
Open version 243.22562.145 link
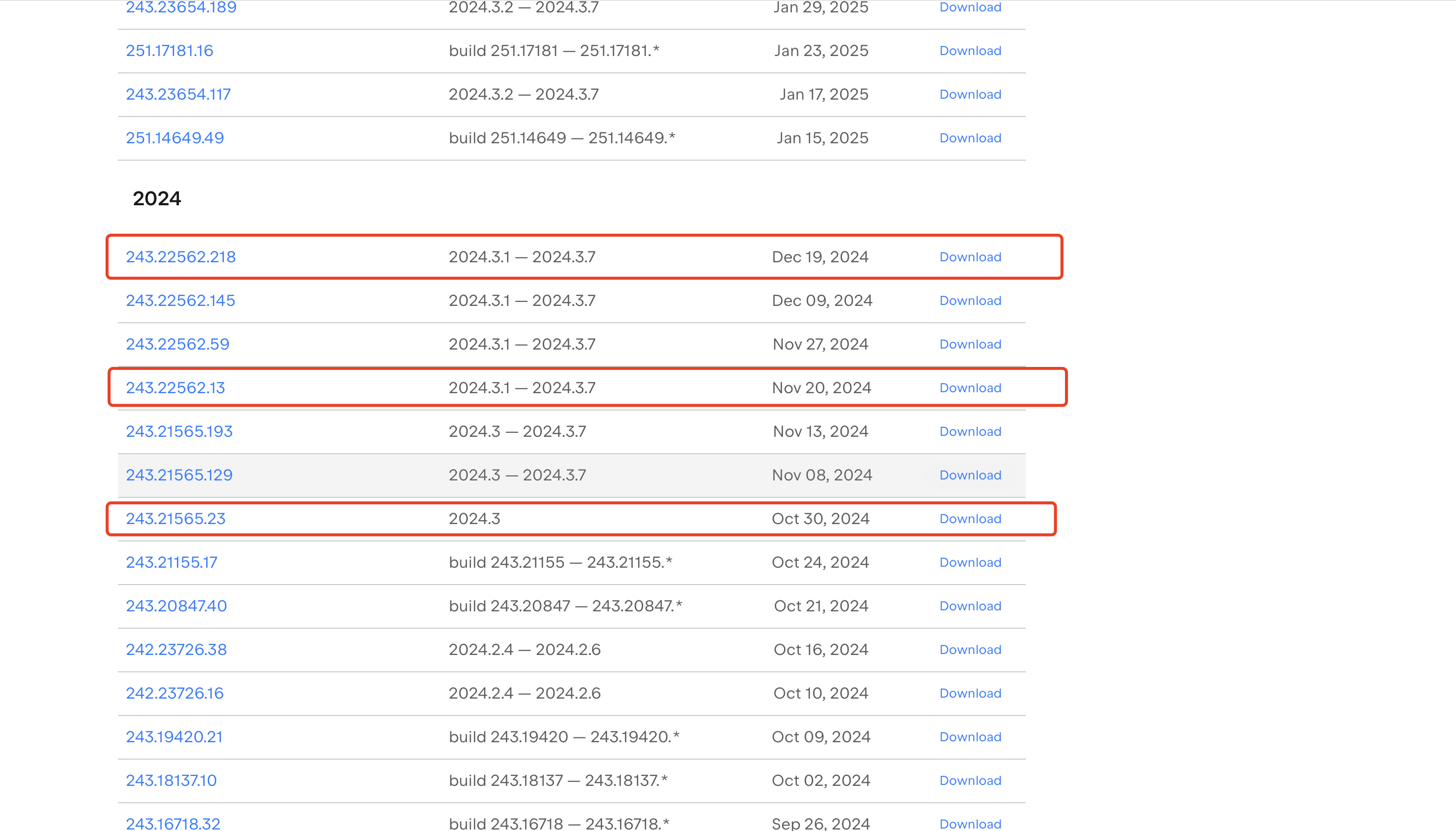tap(180, 301)
